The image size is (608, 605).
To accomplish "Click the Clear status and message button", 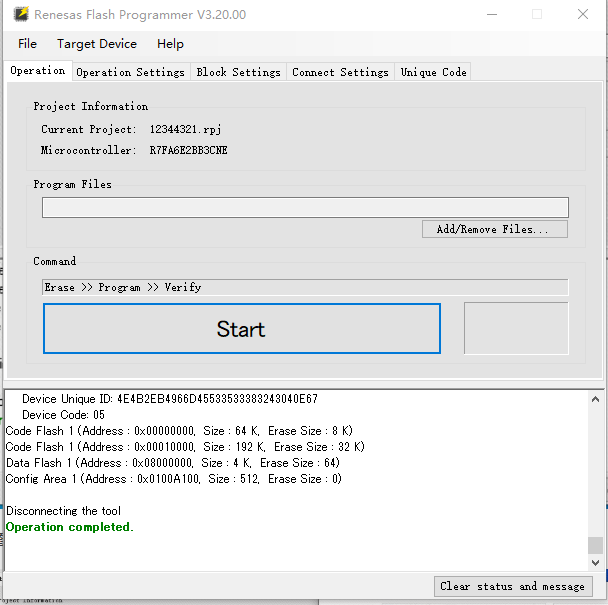I will pos(513,586).
